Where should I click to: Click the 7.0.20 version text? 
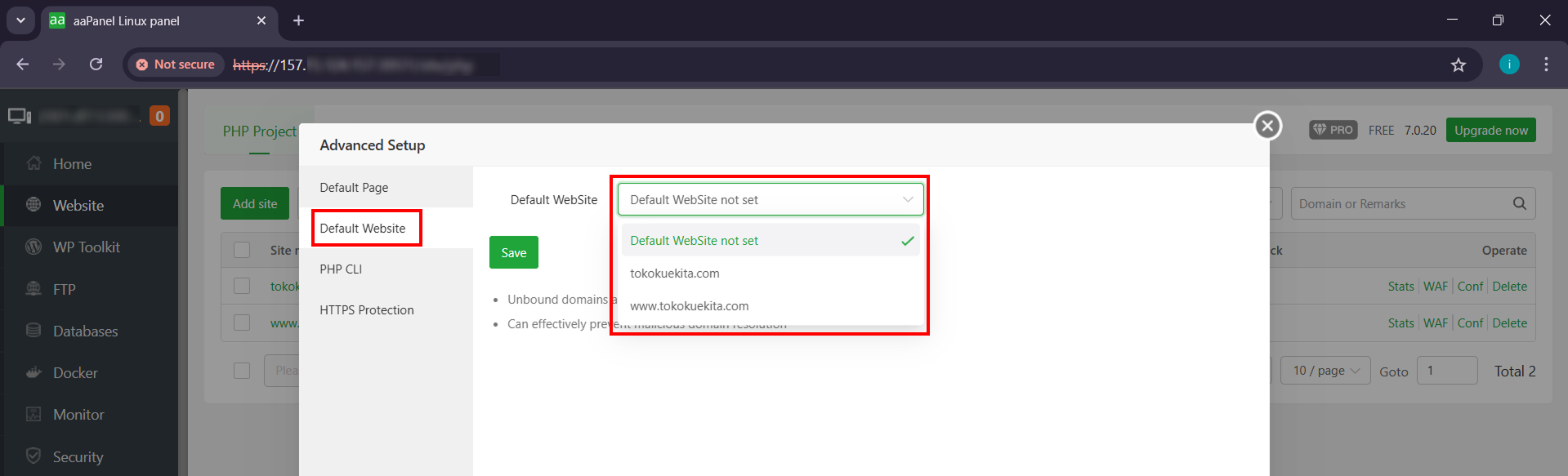point(1420,130)
